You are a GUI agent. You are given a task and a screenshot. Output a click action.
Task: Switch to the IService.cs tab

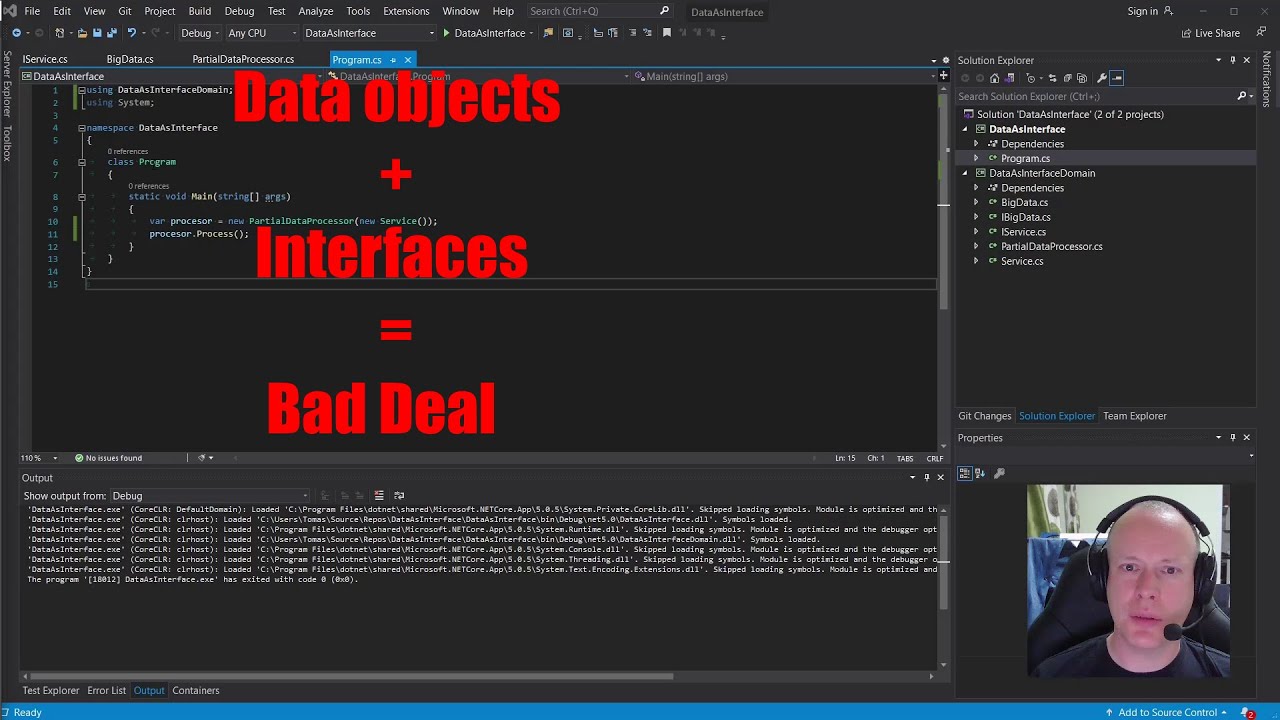(x=45, y=60)
